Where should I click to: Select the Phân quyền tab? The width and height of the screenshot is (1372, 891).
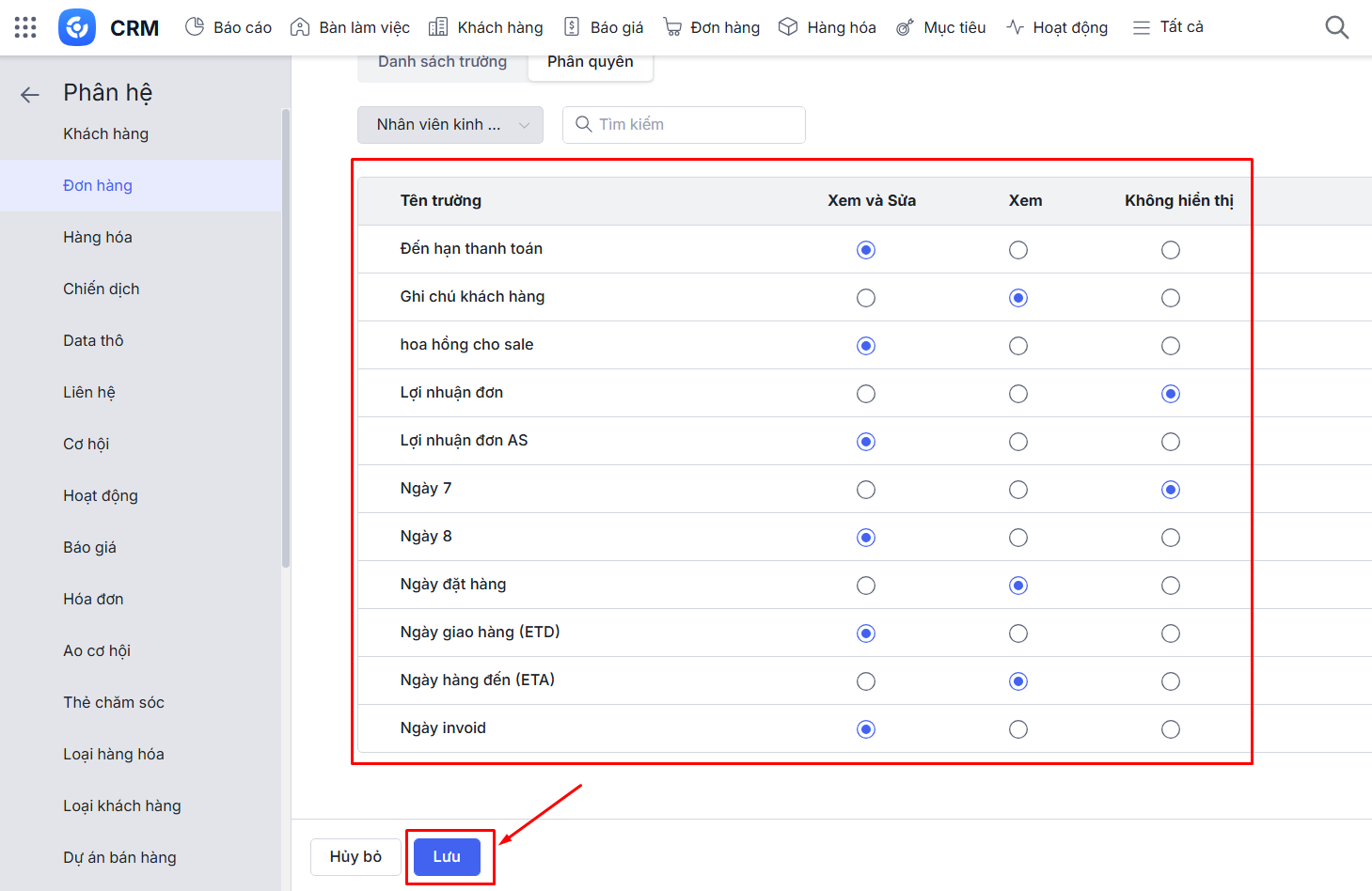coord(591,62)
